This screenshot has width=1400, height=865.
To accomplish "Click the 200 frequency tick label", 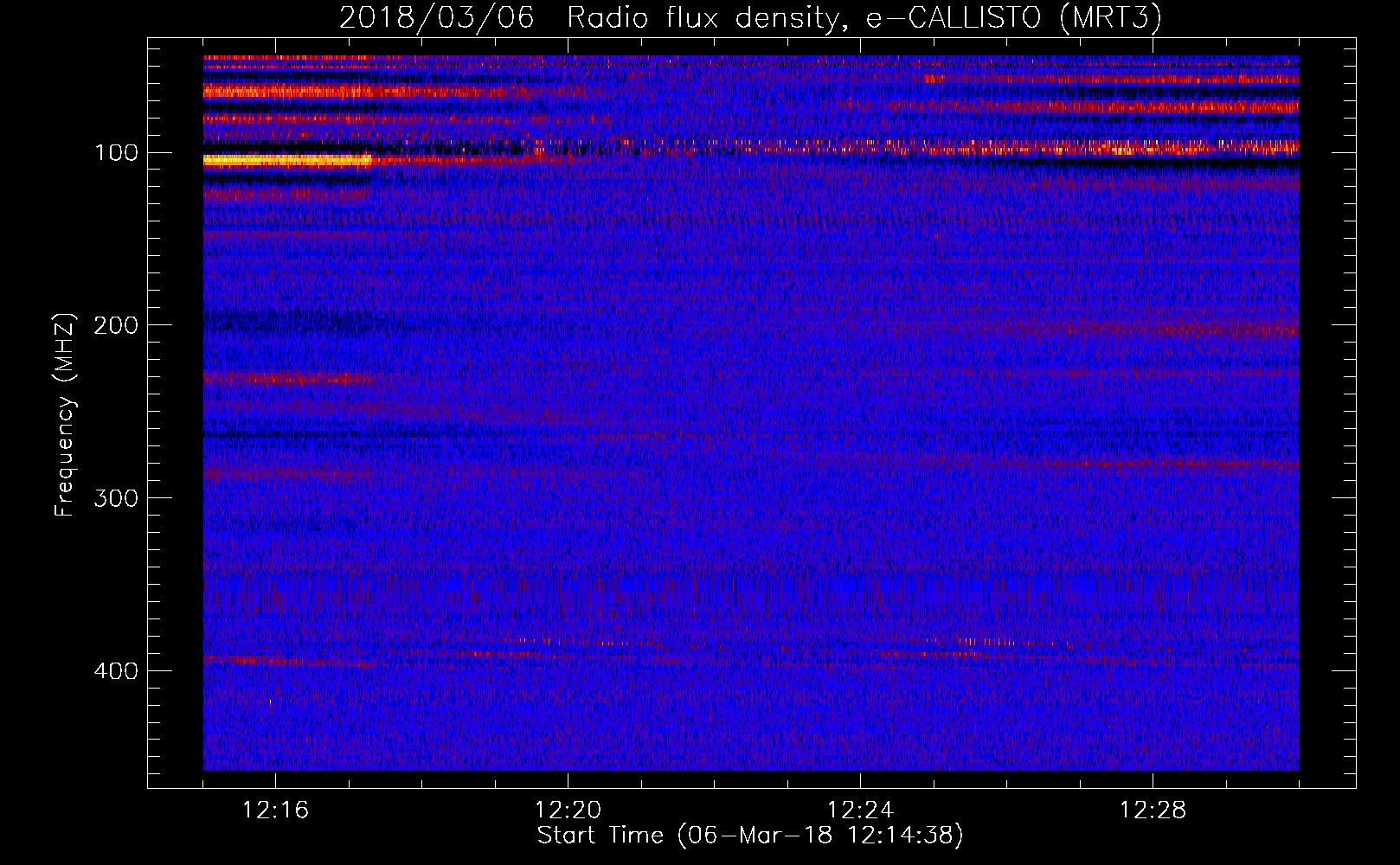I will (116, 325).
